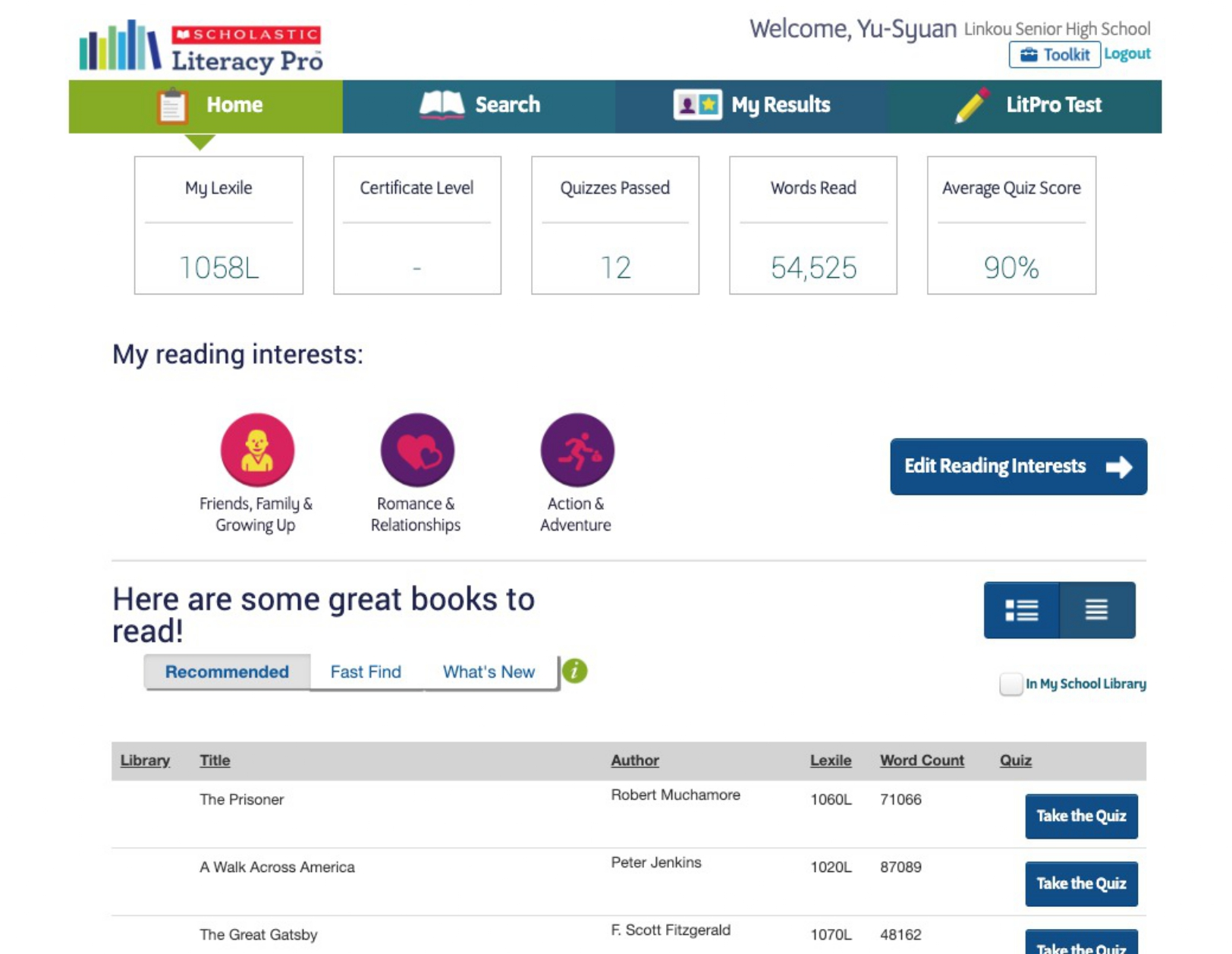1232x954 pixels.
Task: Click the Quizzes Passed card
Action: 615,225
